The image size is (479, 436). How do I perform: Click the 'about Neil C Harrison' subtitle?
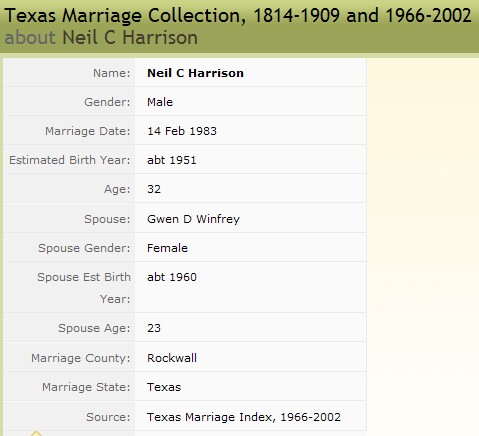coord(101,37)
